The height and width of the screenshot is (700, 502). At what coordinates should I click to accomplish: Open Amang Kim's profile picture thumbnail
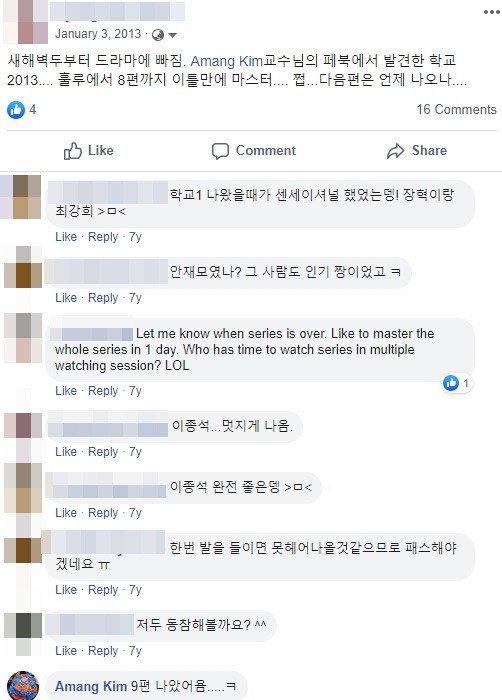click(23, 685)
